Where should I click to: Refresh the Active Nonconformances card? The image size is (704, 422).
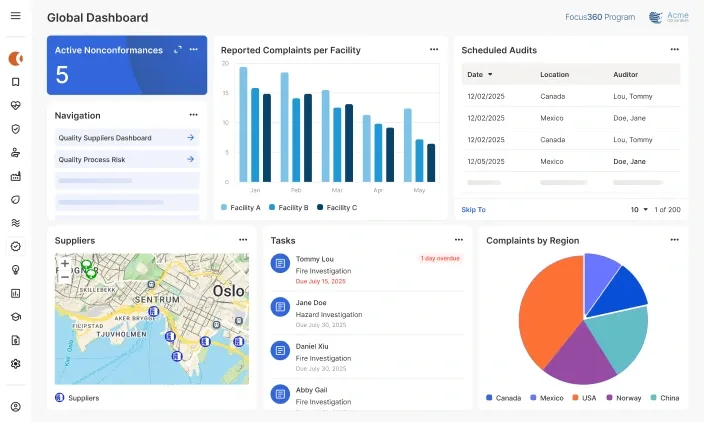click(x=178, y=49)
